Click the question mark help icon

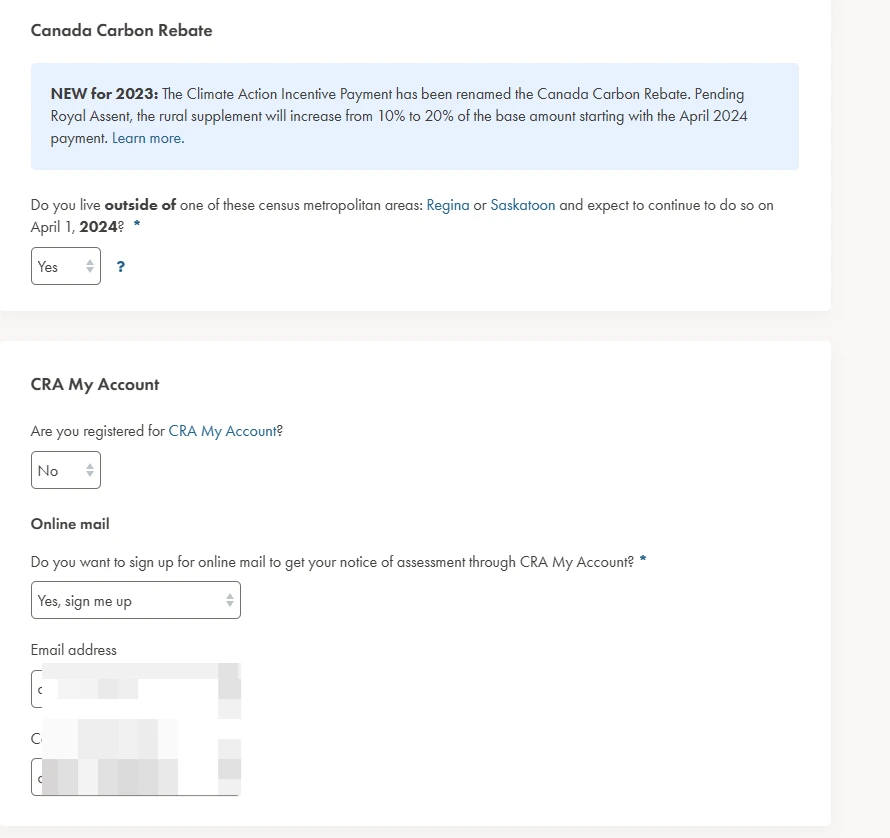(x=121, y=267)
